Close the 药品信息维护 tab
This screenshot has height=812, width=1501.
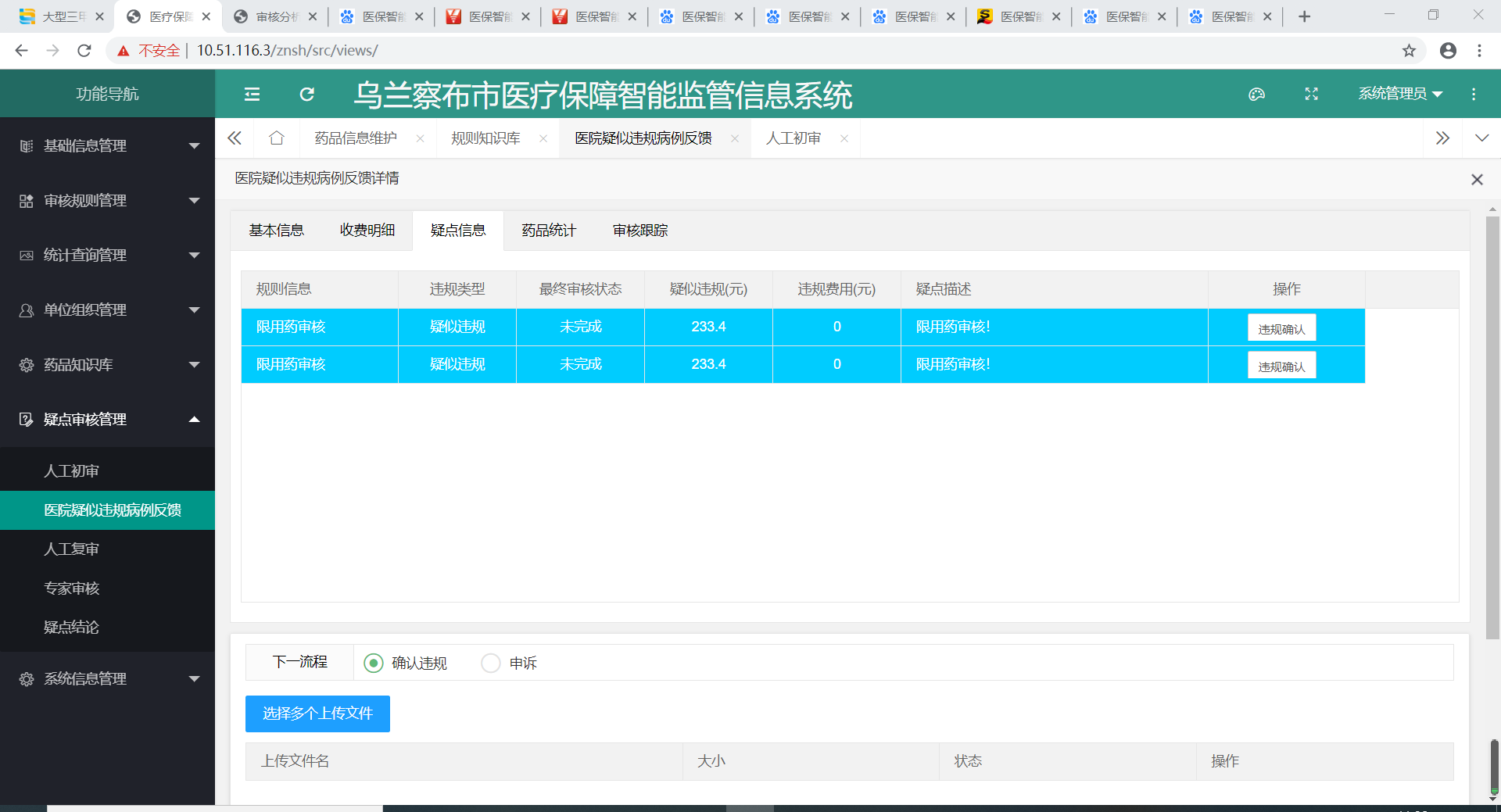420,138
